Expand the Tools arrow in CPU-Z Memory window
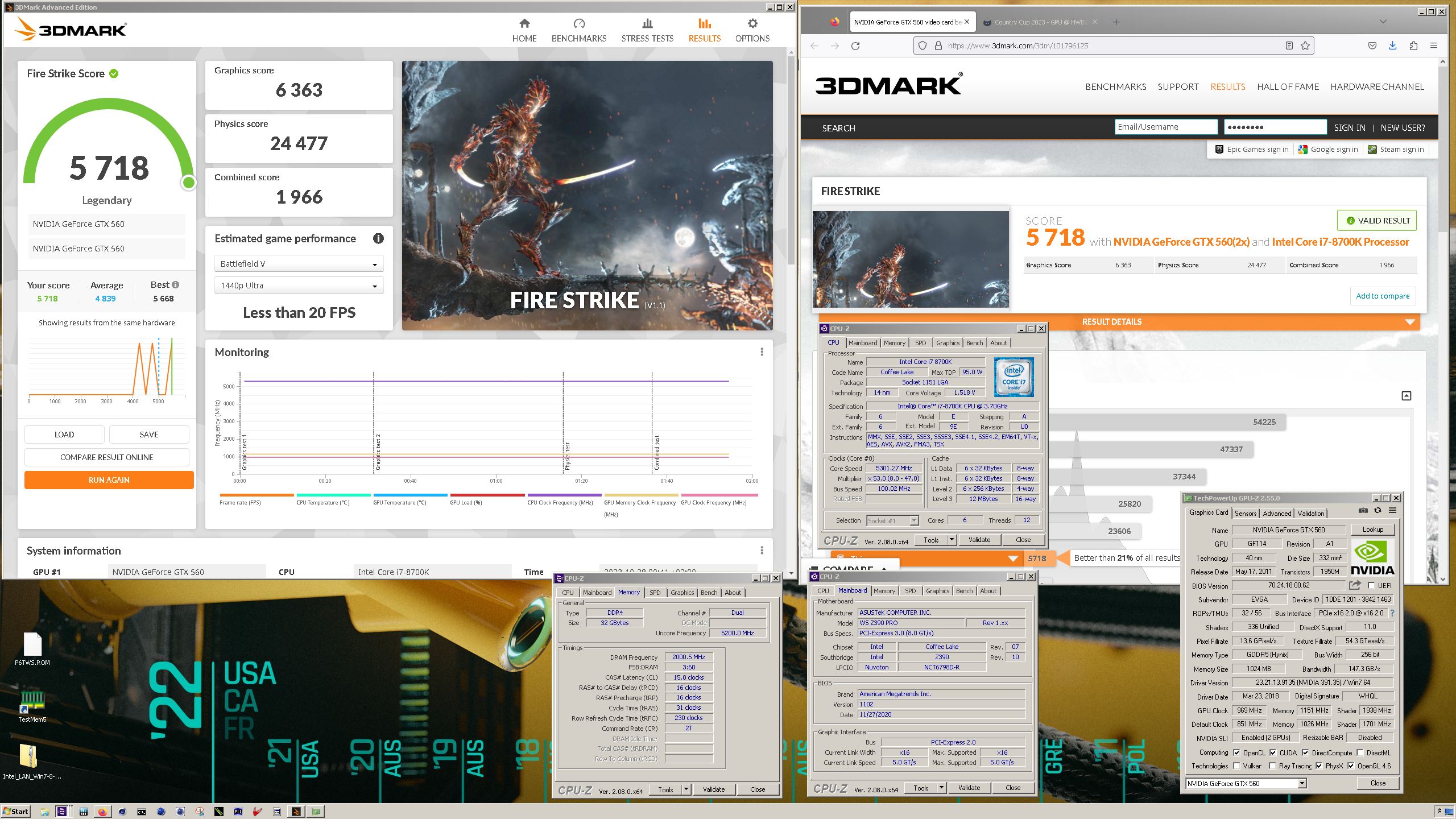This screenshot has height=819, width=1456. click(686, 789)
